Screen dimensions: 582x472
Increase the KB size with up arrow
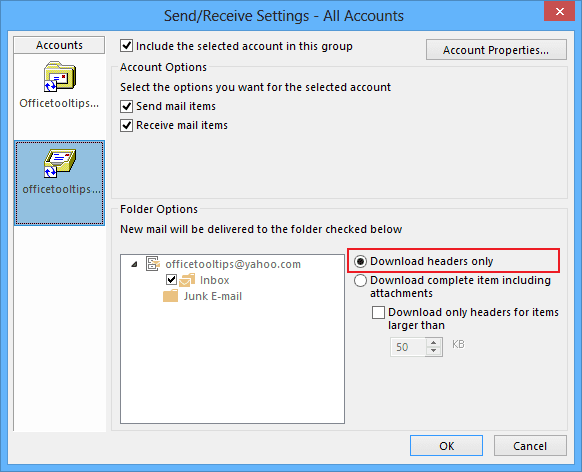tap(434, 342)
